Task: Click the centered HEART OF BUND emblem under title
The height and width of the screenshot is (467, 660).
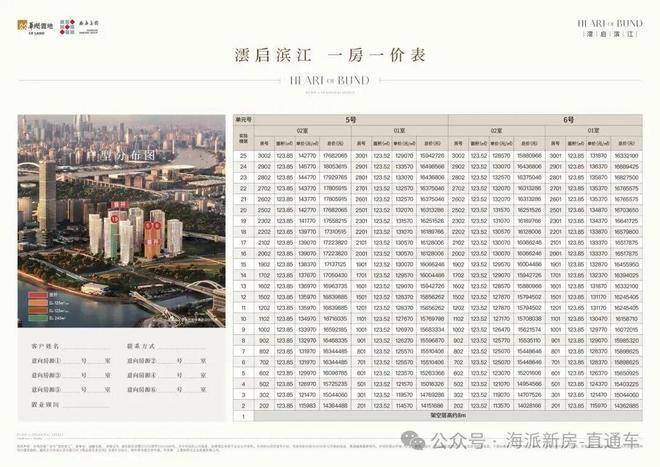Action: (330, 81)
